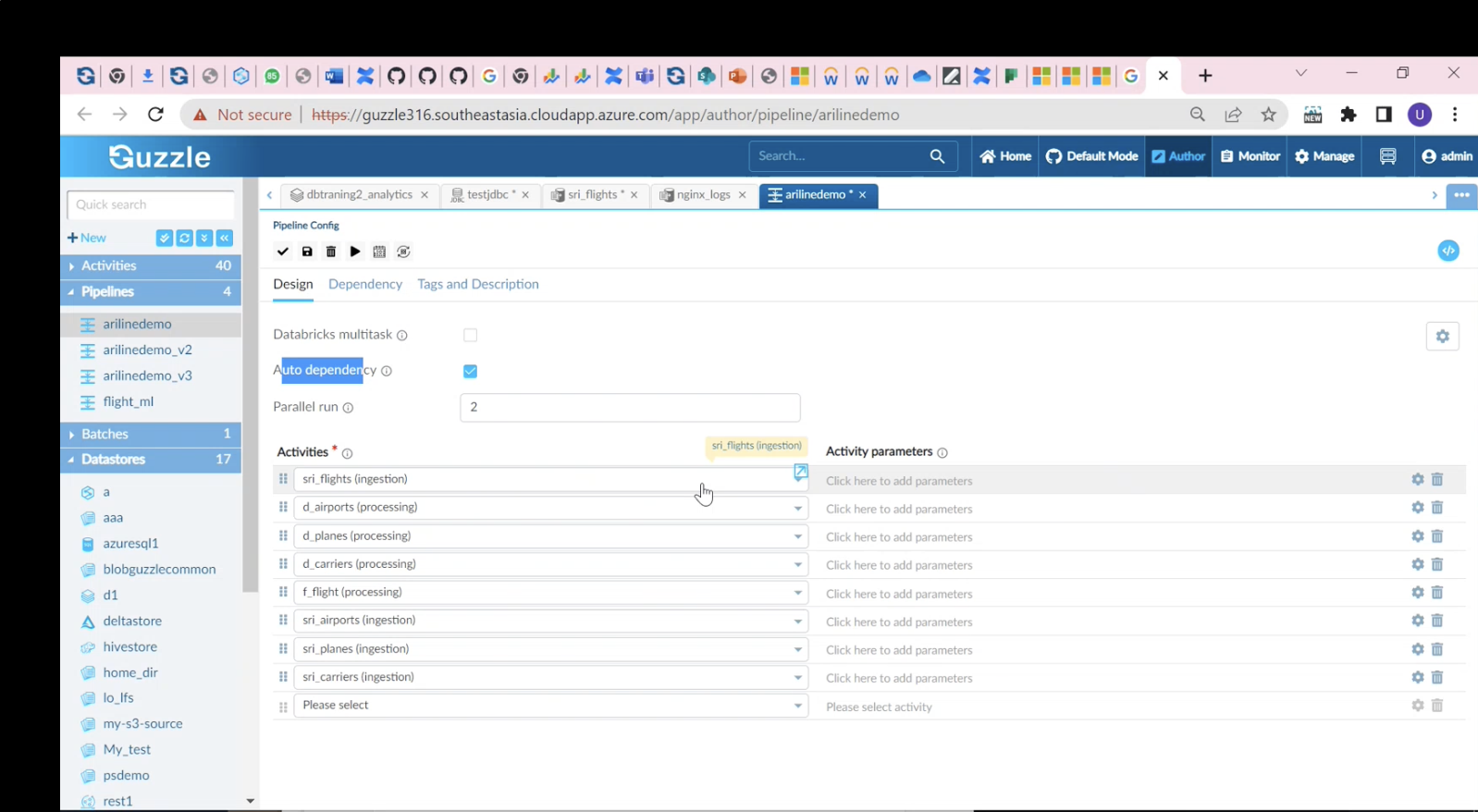The image size is (1478, 812).
Task: Uncheck the Auto dependency checkbox
Action: (x=470, y=371)
